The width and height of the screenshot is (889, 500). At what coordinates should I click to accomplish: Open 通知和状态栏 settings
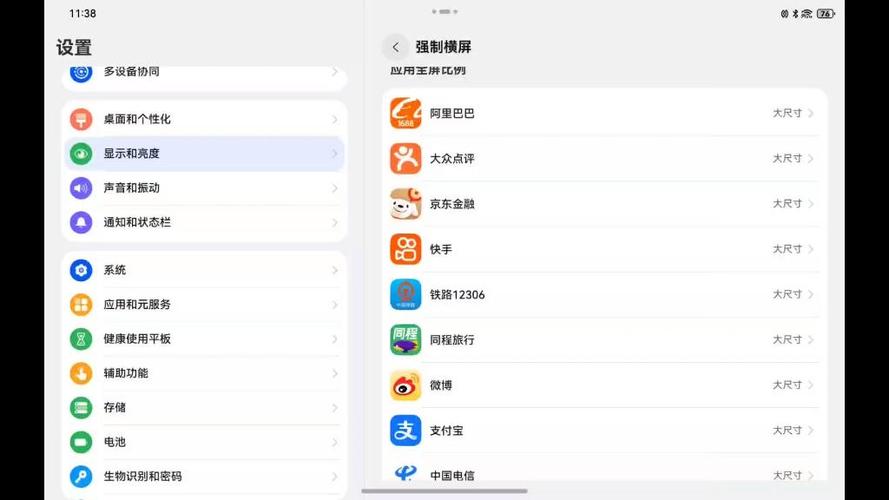204,222
